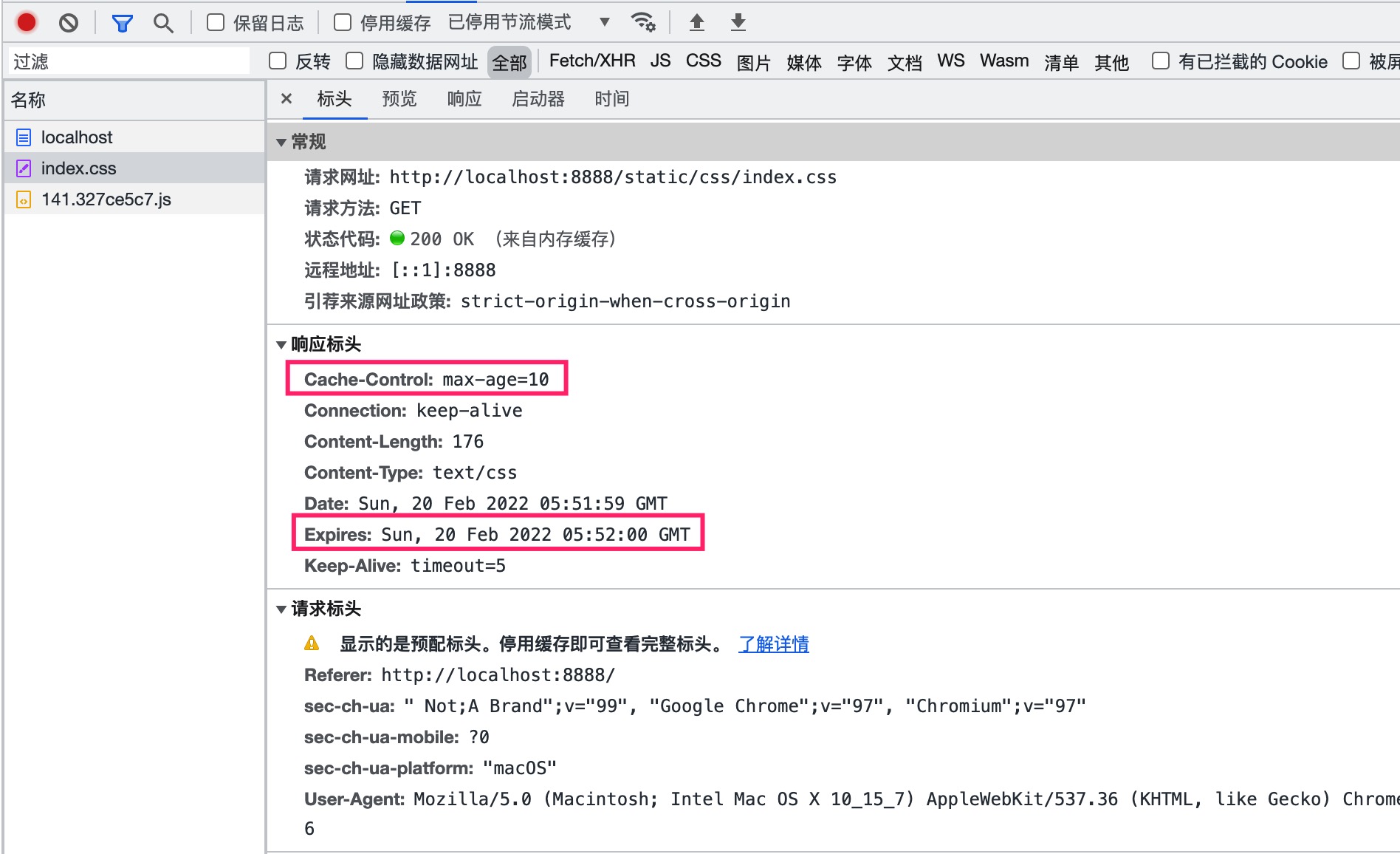Viewport: 1400px width, 854px height.
Task: Click the import HAR upload arrow icon
Action: pos(696,22)
